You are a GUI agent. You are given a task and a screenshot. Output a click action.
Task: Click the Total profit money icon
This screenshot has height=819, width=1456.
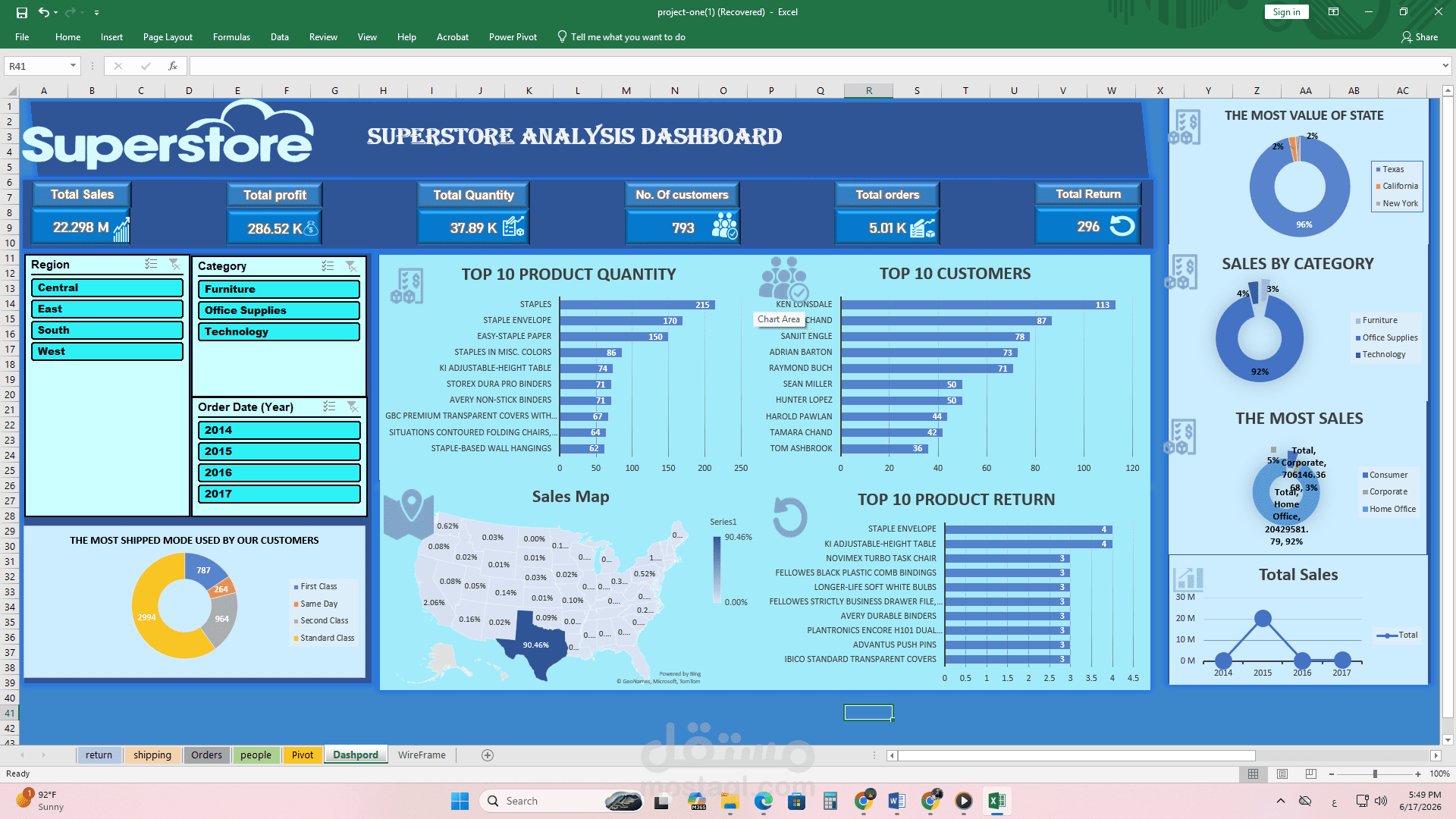pyautogui.click(x=311, y=227)
